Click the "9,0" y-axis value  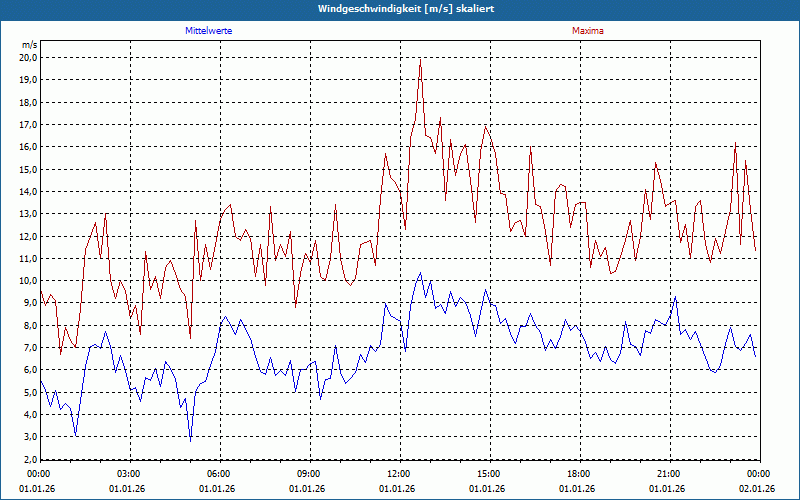click(x=31, y=303)
